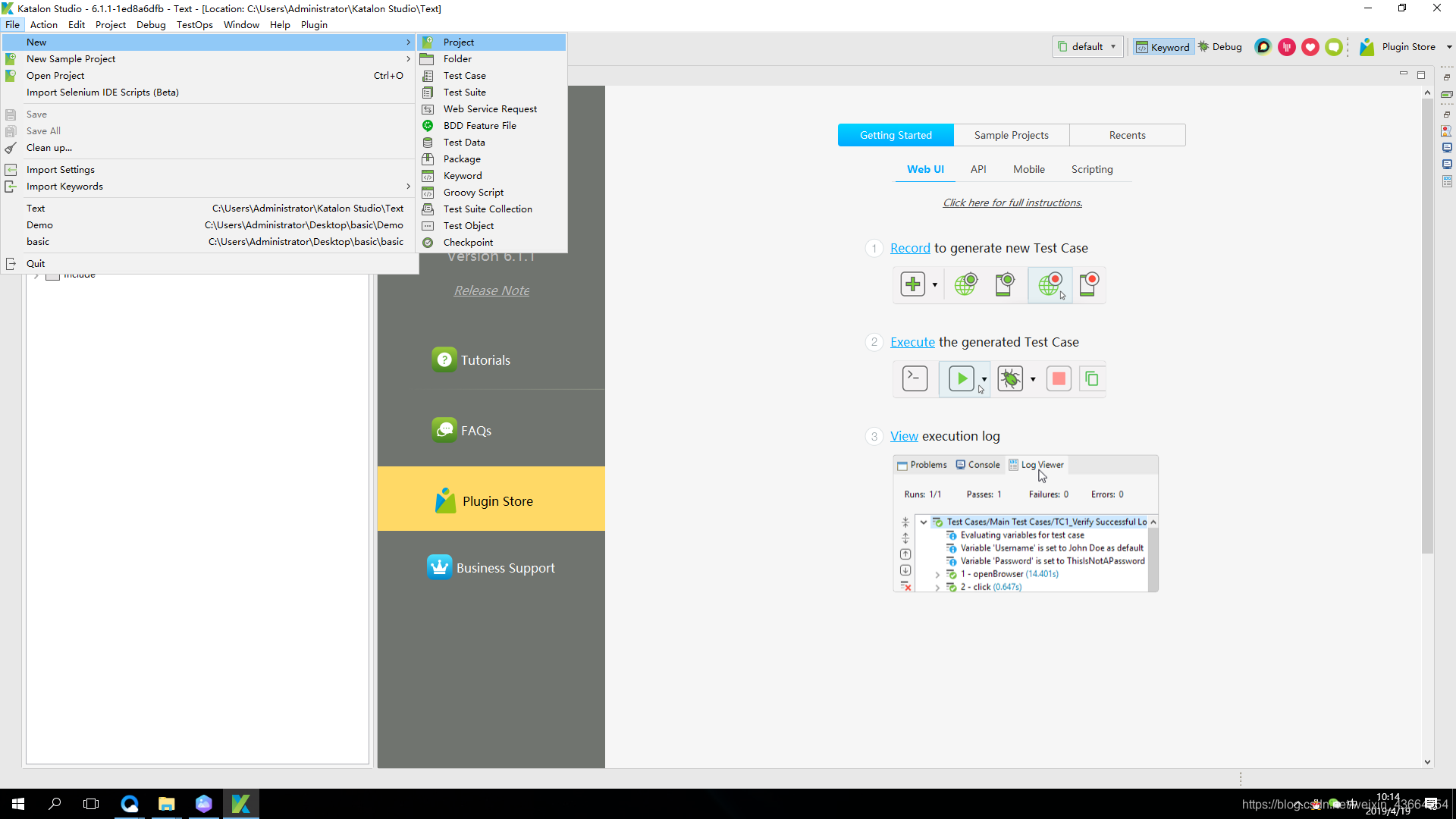The width and height of the screenshot is (1456, 819).
Task: Expand the New Test Case dropdown arrow
Action: coord(935,285)
